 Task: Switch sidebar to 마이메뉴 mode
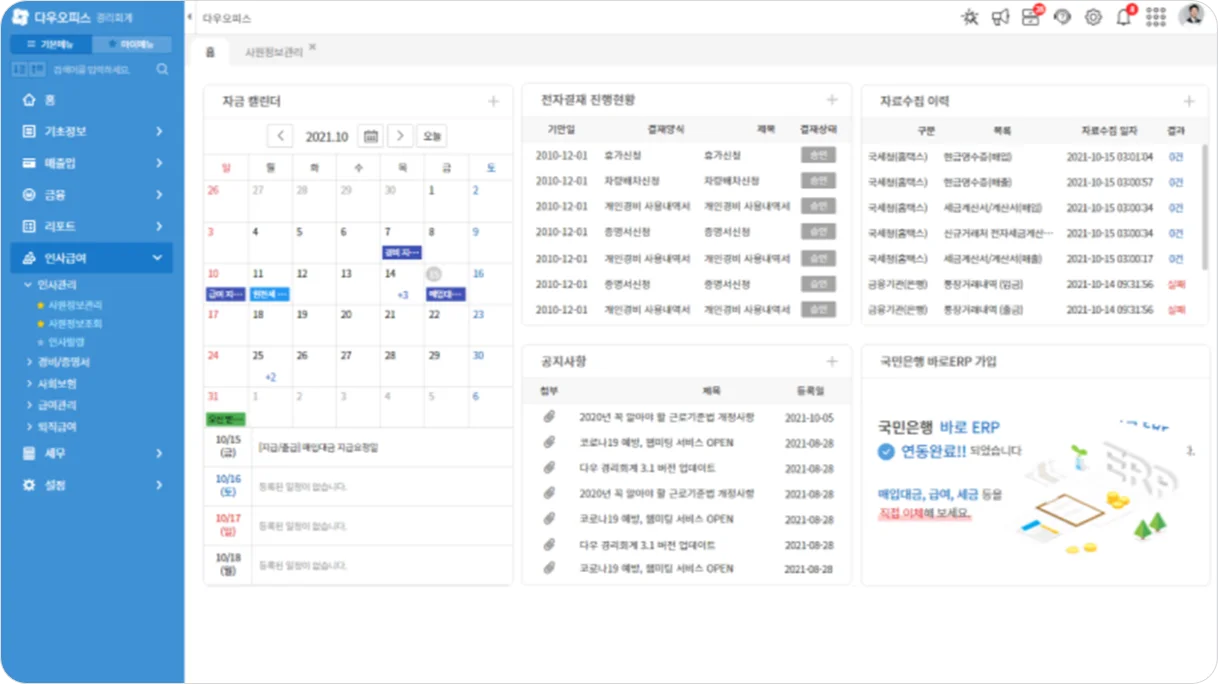(x=132, y=45)
